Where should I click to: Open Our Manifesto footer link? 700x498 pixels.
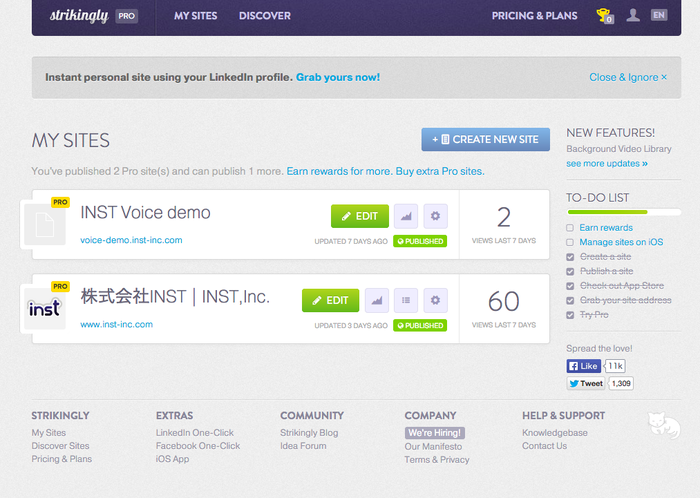point(433,447)
